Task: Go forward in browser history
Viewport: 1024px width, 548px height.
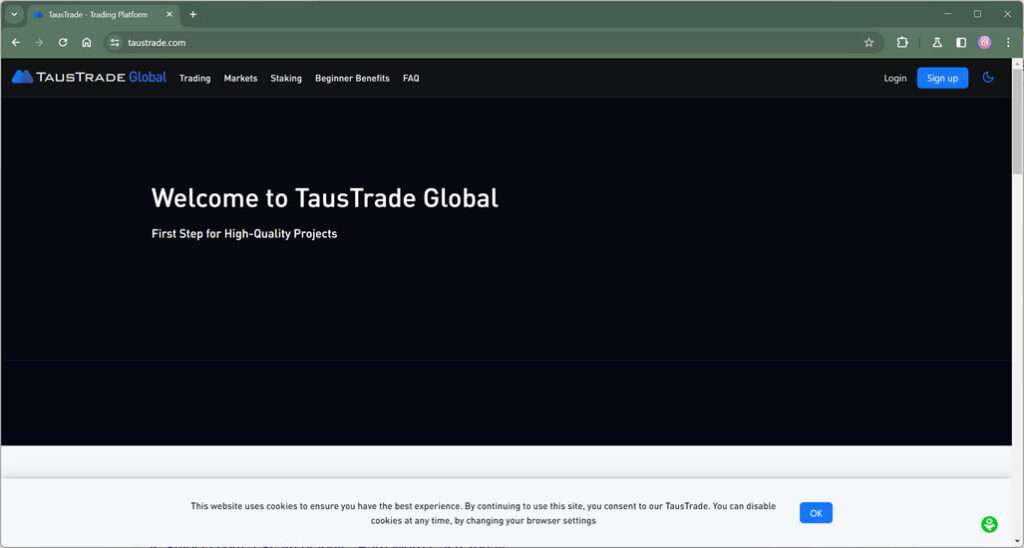Action: click(39, 42)
